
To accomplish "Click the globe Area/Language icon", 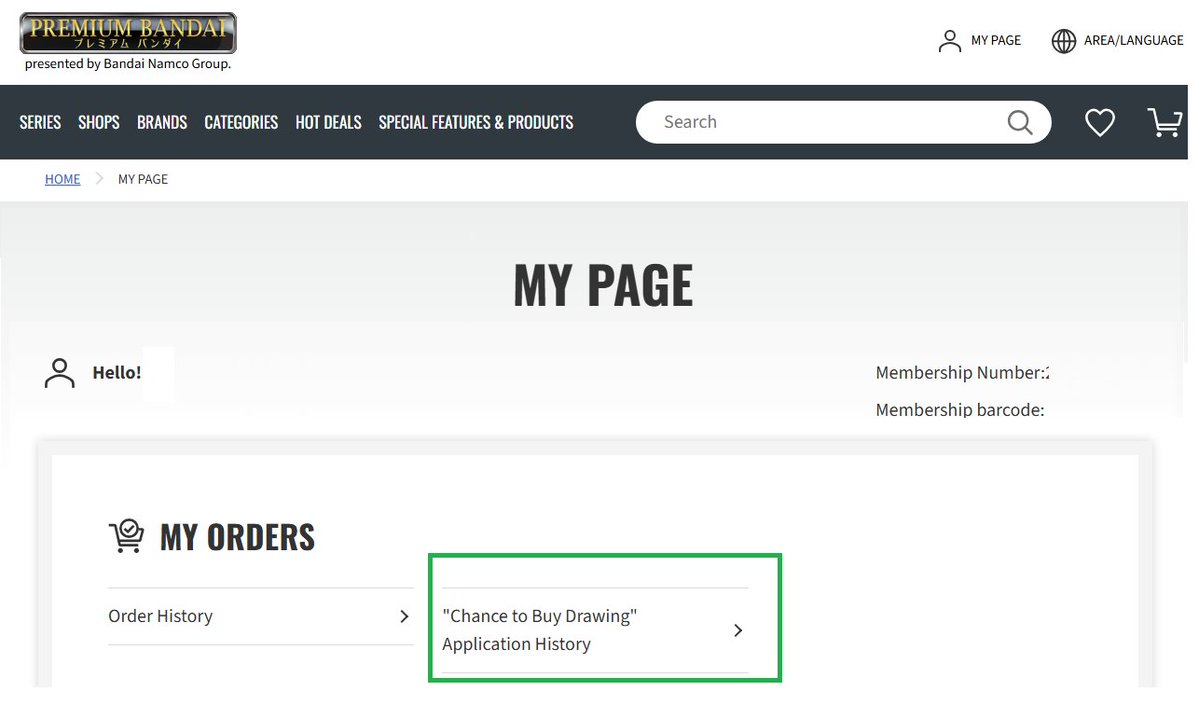I will (1064, 41).
